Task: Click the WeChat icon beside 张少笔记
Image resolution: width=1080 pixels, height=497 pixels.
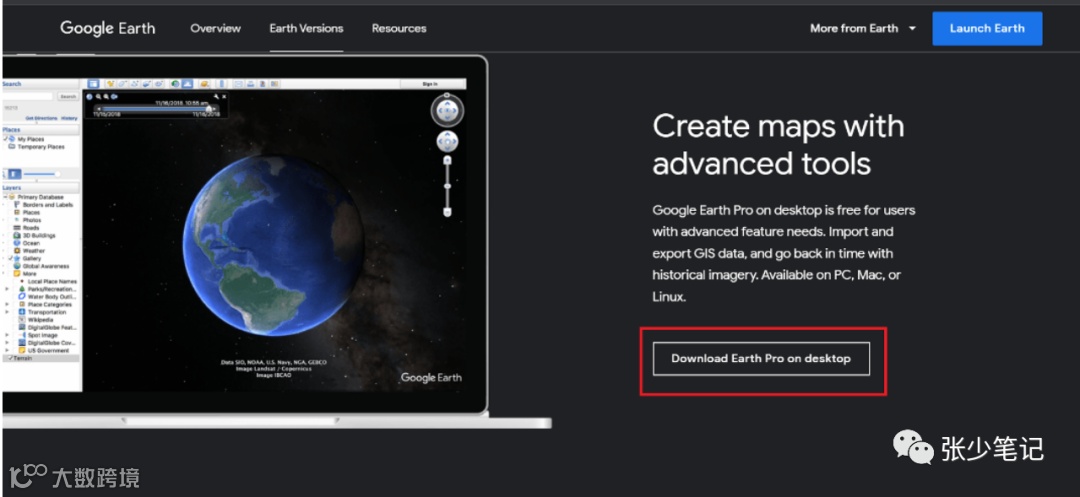Action: pyautogui.click(x=913, y=448)
